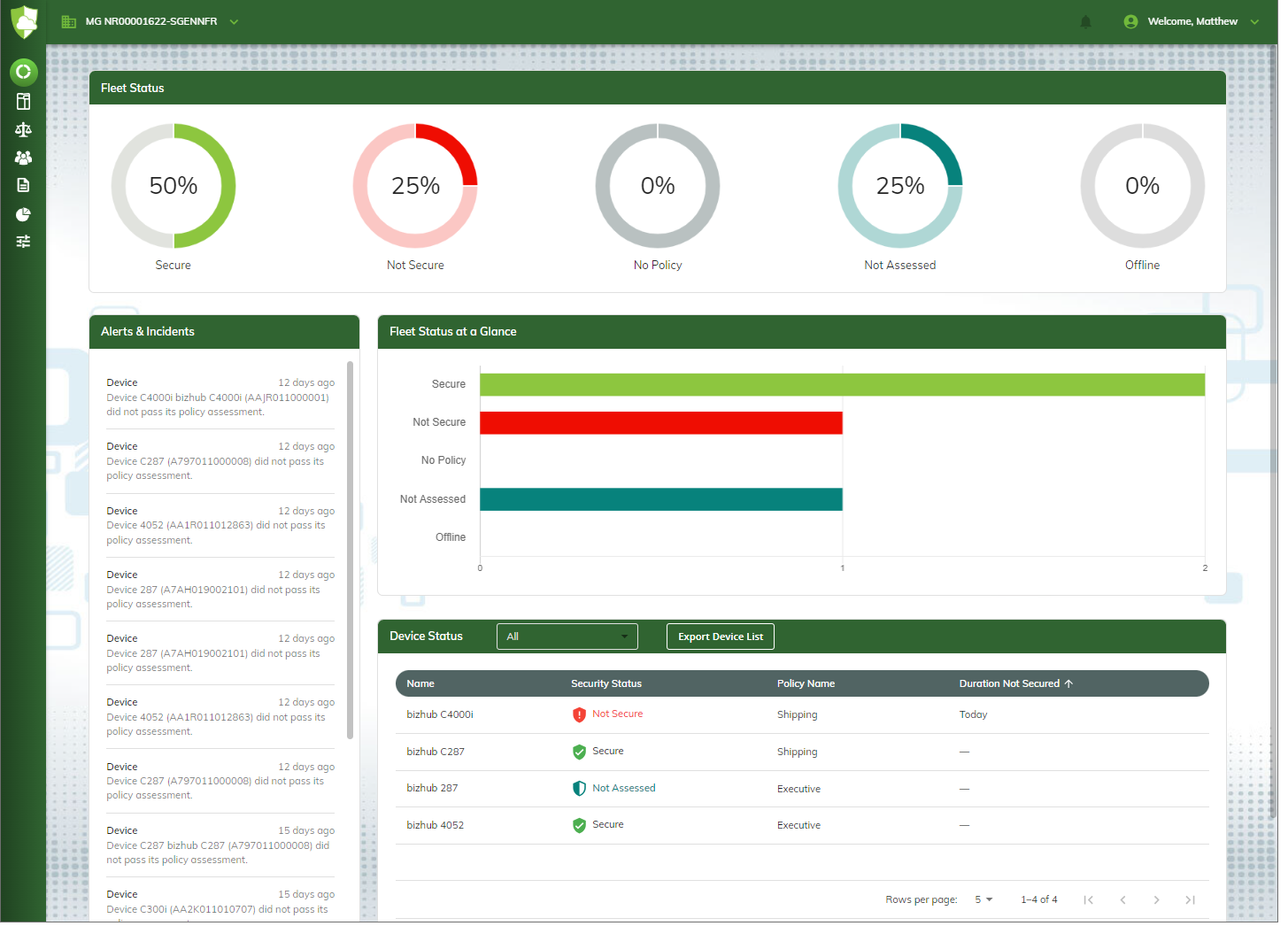Open the document reports sidebar icon

(x=24, y=185)
